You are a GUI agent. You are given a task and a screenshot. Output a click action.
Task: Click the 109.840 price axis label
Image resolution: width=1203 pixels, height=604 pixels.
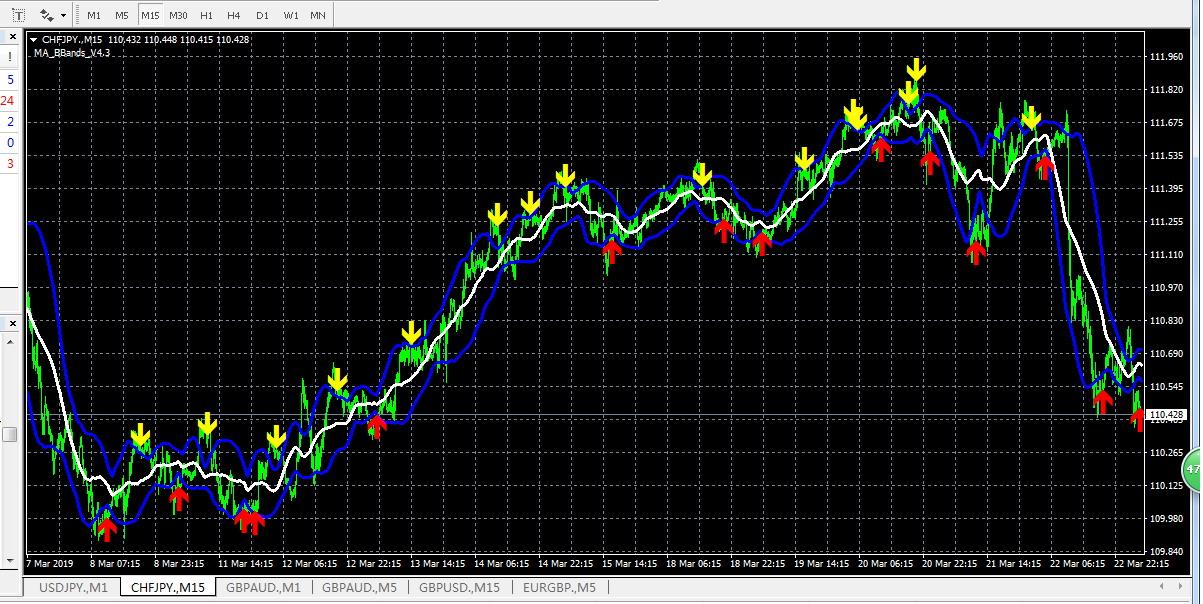1167,552
